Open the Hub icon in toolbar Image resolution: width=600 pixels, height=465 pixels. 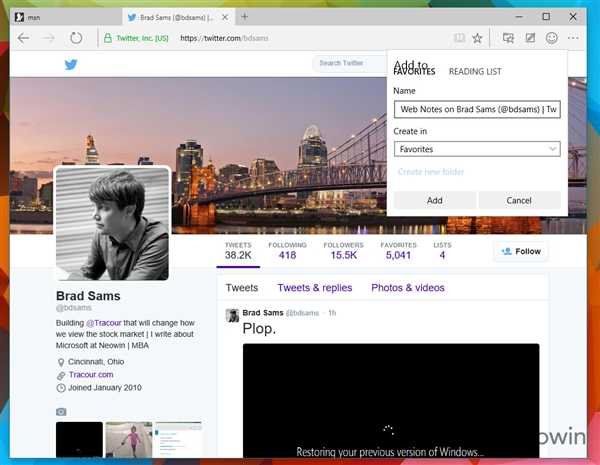tap(508, 38)
